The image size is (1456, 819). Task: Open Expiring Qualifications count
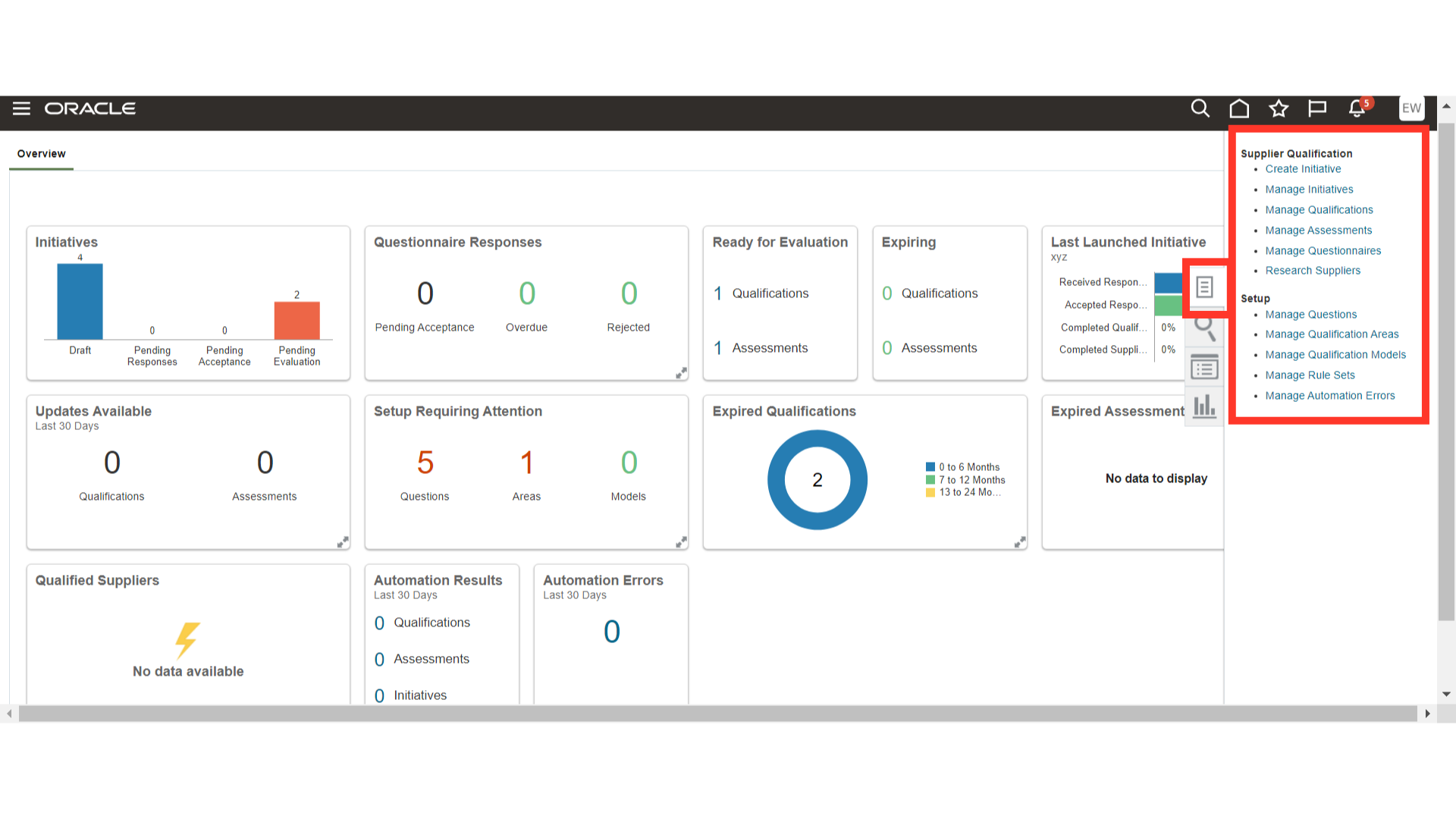pyautogui.click(x=930, y=293)
